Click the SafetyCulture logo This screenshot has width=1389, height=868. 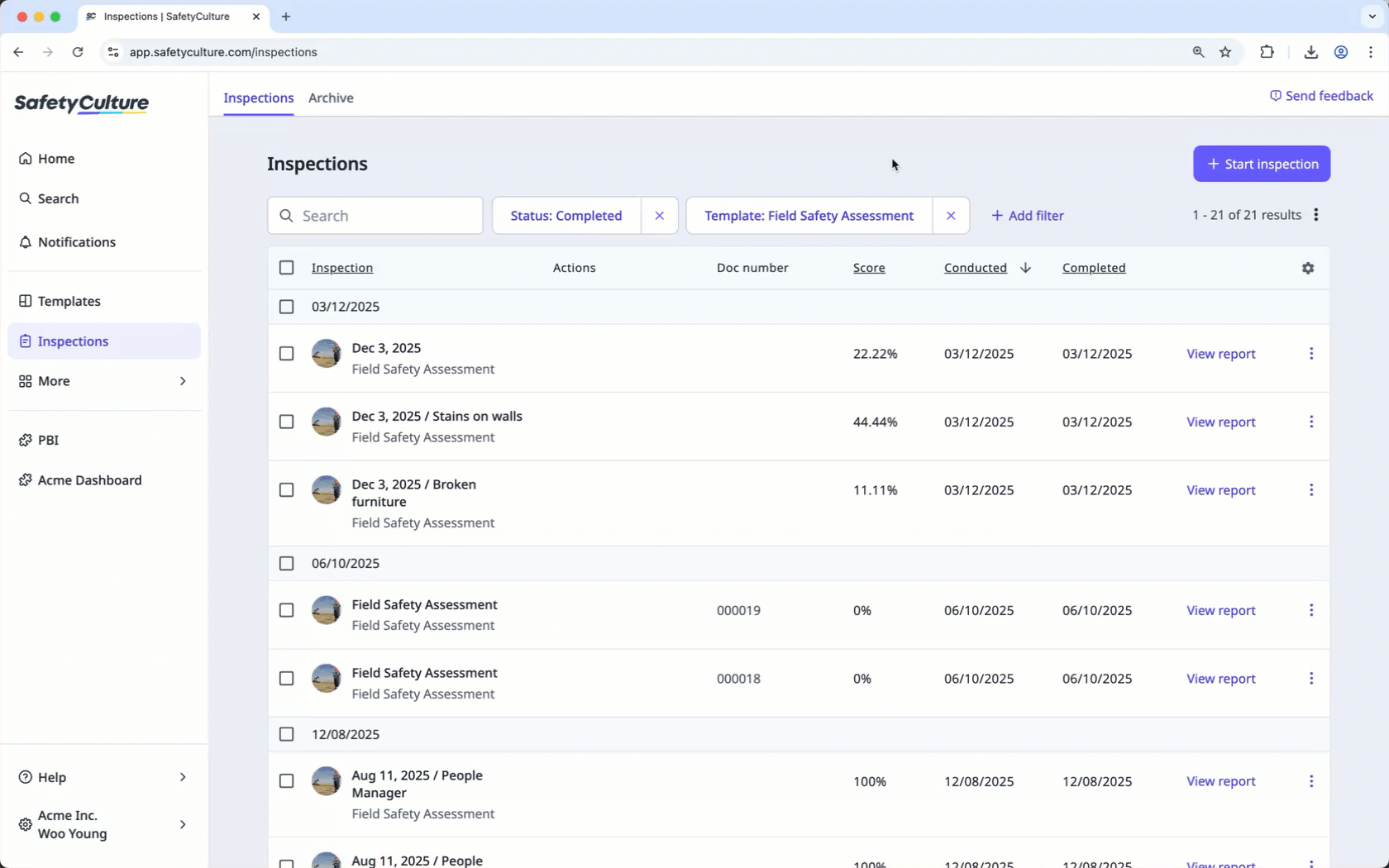pyautogui.click(x=82, y=103)
